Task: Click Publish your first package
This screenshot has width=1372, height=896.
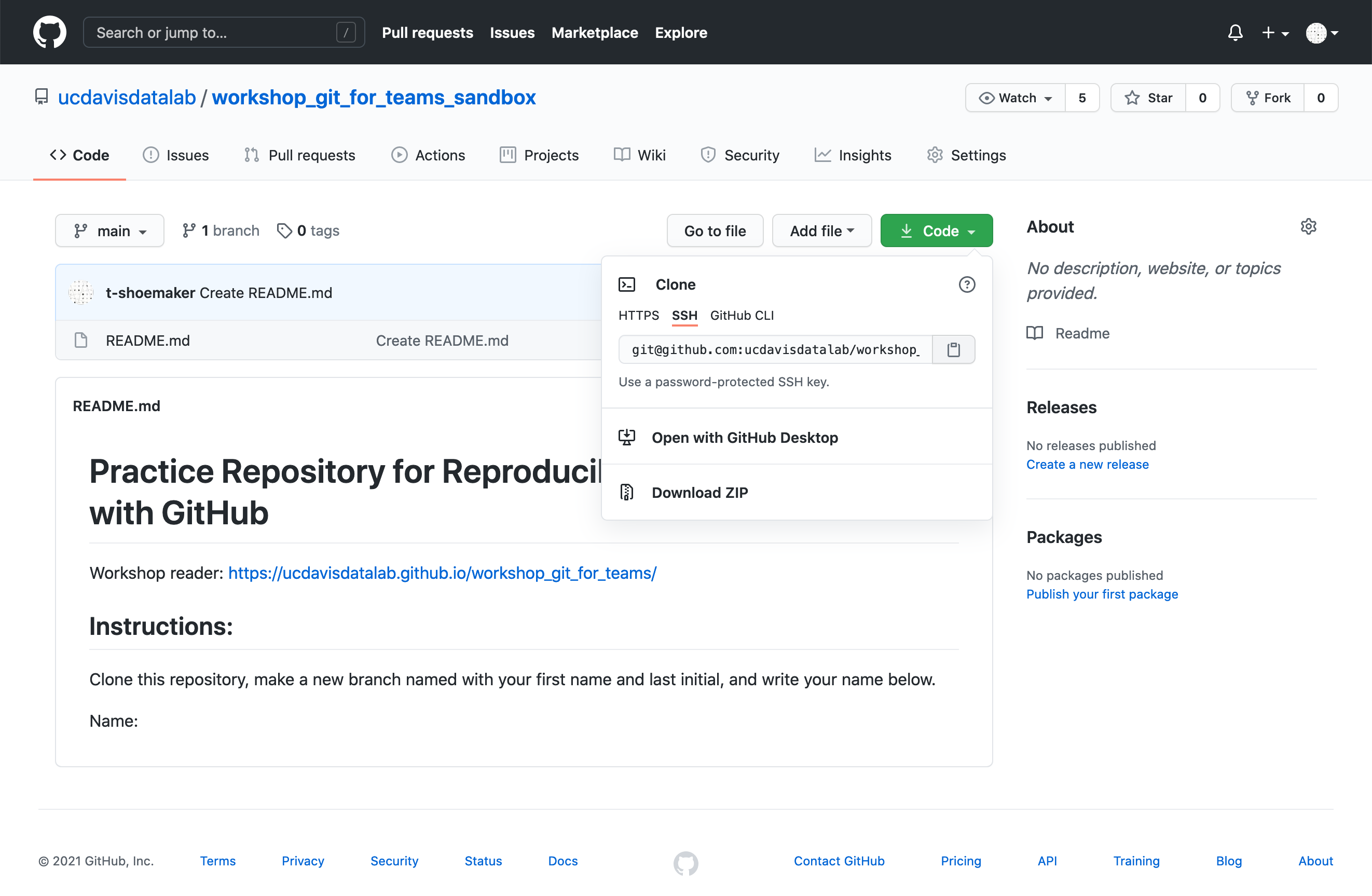Action: (x=1102, y=594)
